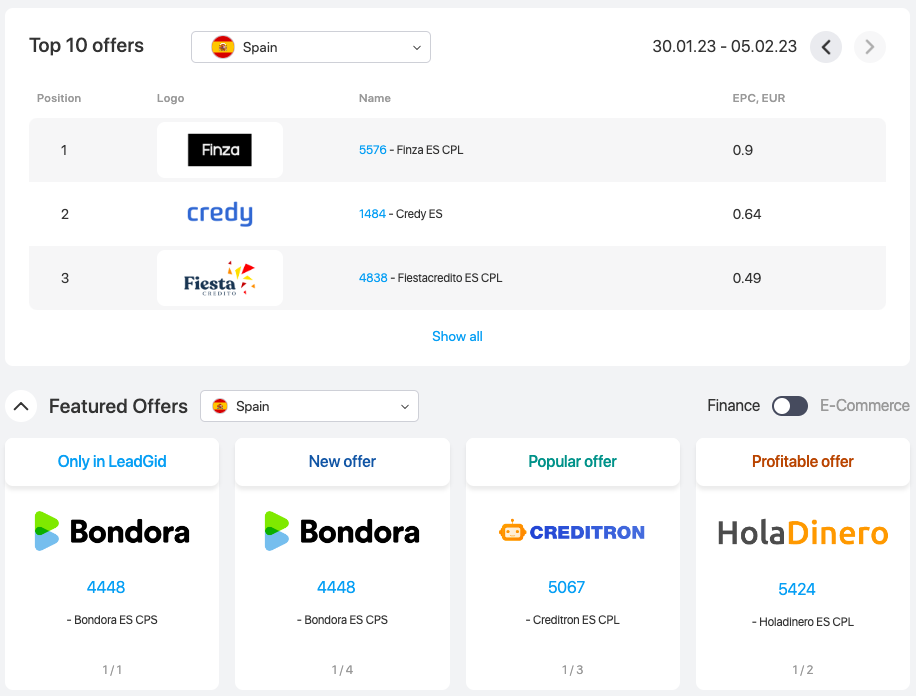Click the Spain flag icon in Top 10 dropdown

pos(223,47)
